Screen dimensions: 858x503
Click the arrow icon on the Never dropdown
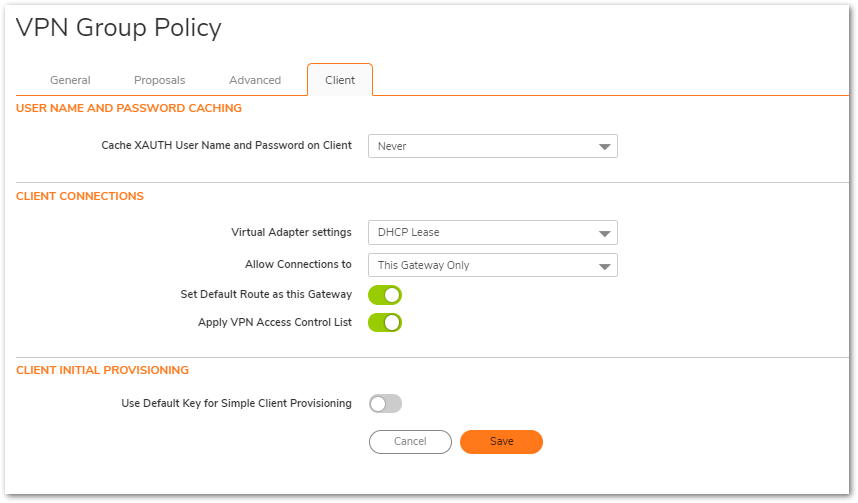coord(604,147)
